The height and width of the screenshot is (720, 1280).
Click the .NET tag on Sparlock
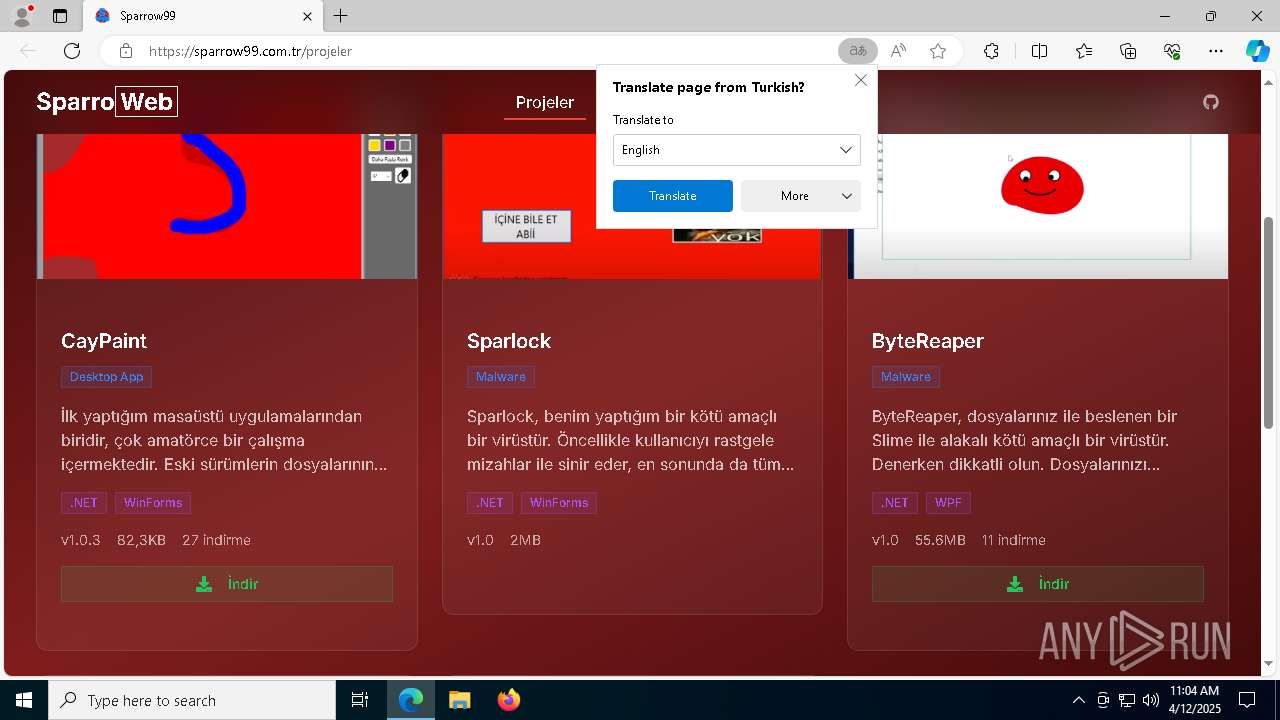[490, 503]
